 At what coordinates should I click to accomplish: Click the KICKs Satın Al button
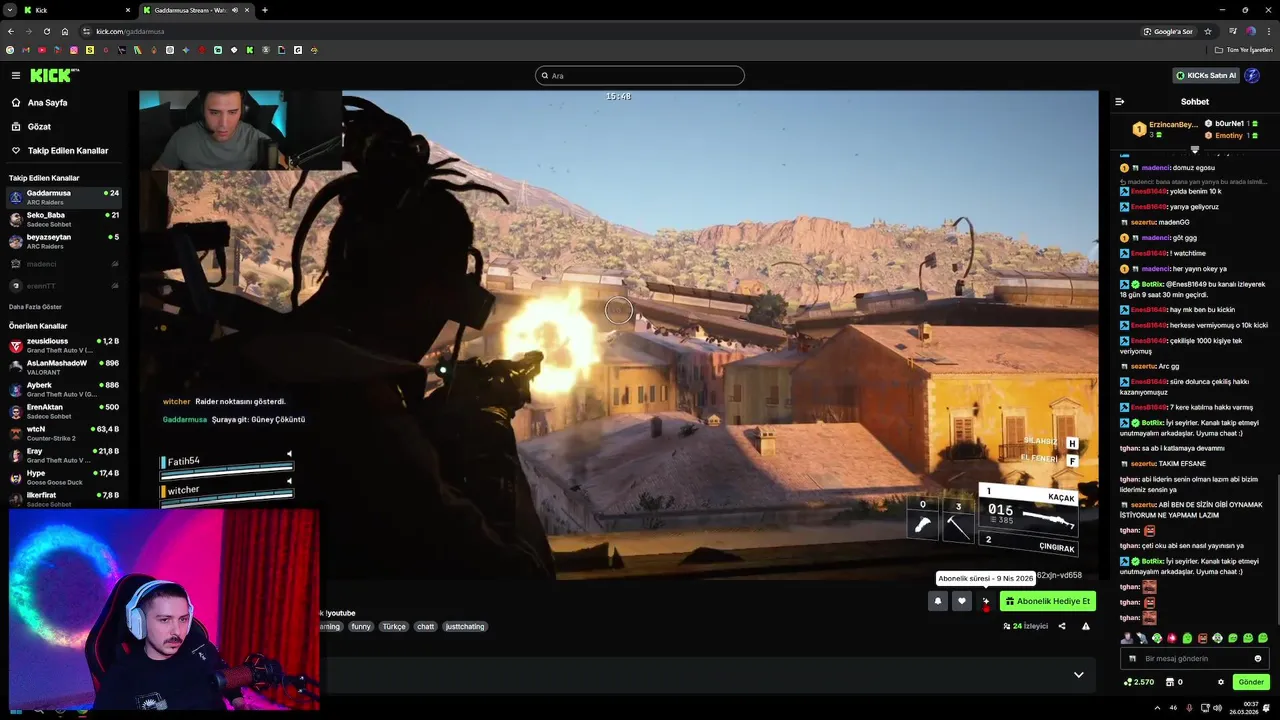click(x=1205, y=75)
